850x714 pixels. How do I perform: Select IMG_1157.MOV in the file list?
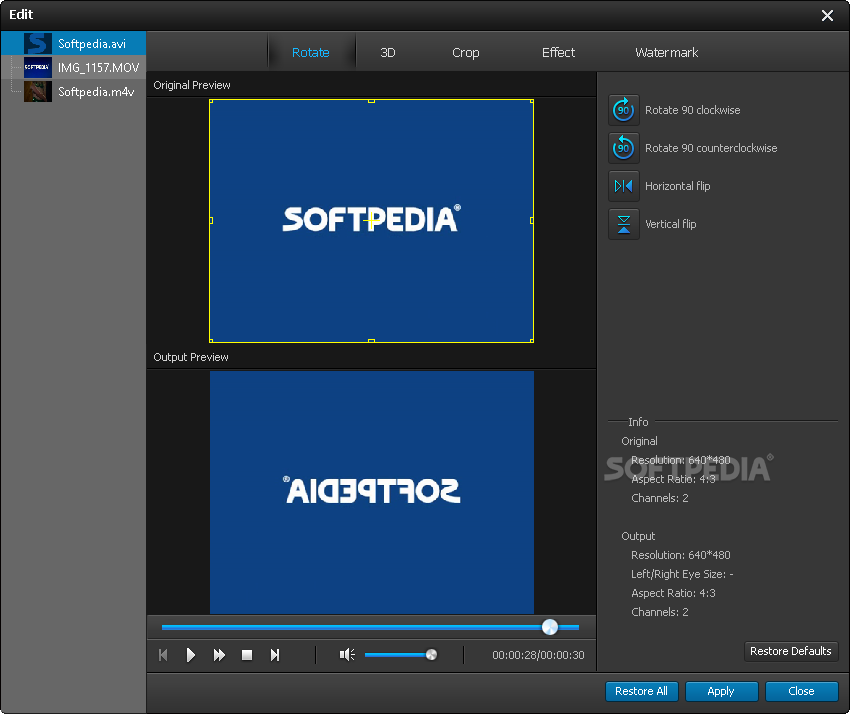click(74, 68)
